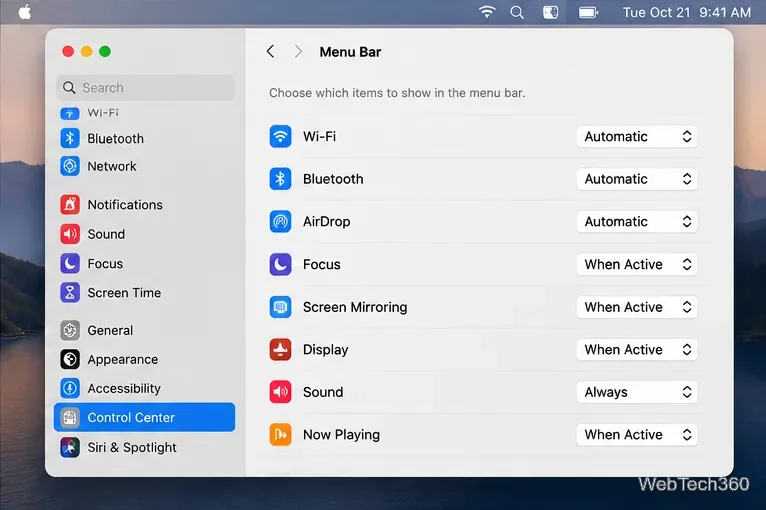Click the AirDrop icon in the list
Screen dimensions: 766x510
[280, 221]
